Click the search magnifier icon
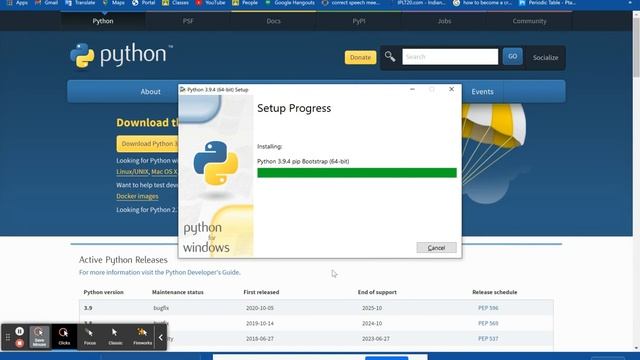The width and height of the screenshot is (640, 360). tap(390, 56)
